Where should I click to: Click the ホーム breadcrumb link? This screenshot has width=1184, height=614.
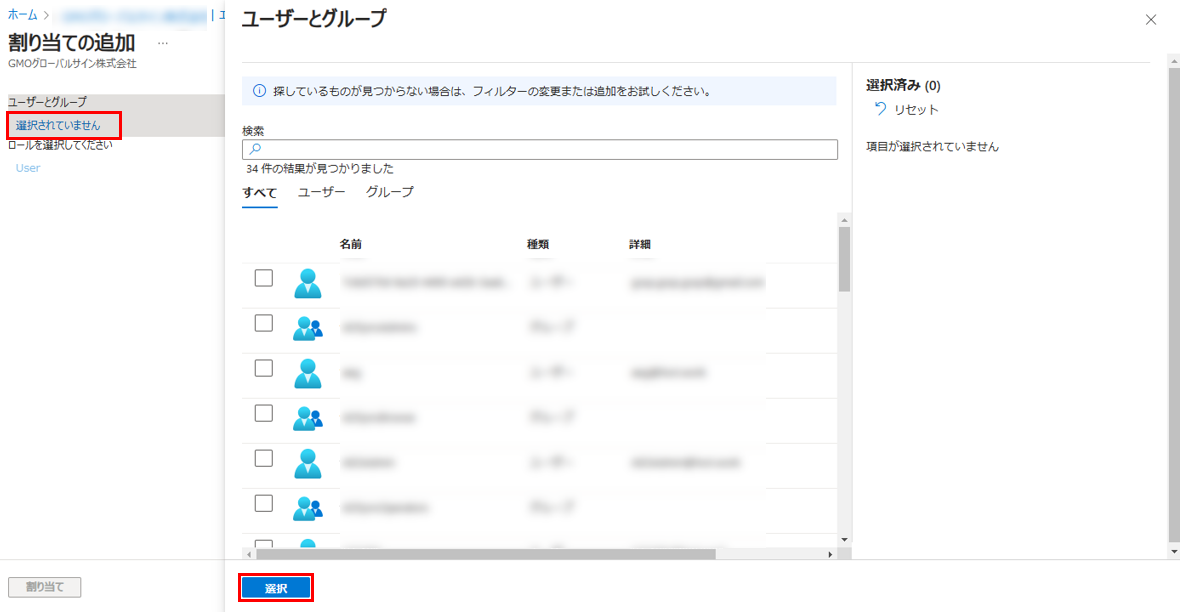(x=23, y=14)
